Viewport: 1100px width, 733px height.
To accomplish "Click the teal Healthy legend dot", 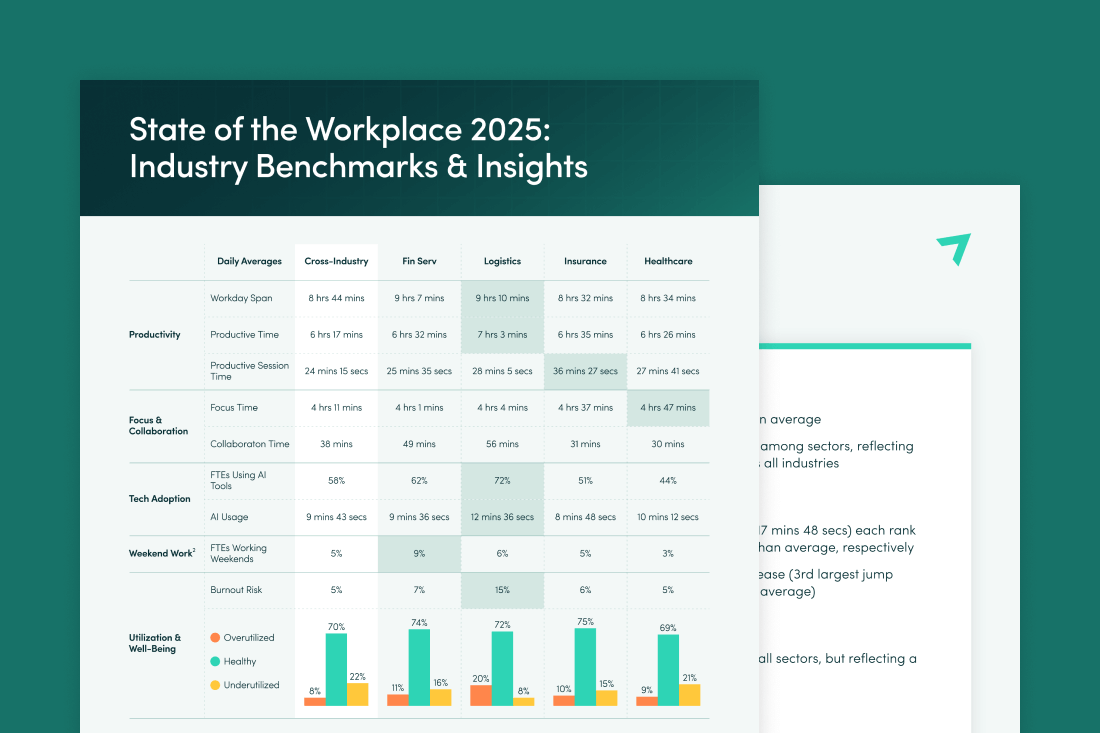I will click(215, 661).
